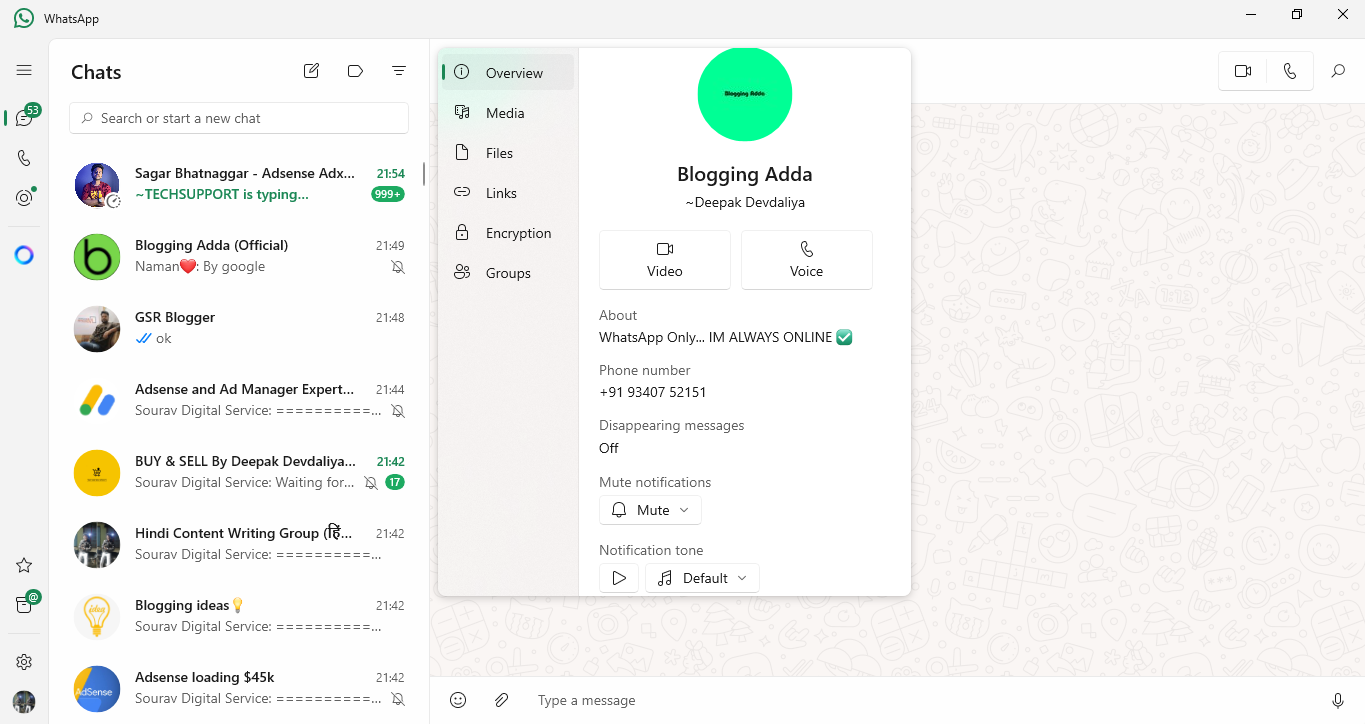
Task: Switch to the Links tab
Action: tap(508, 193)
